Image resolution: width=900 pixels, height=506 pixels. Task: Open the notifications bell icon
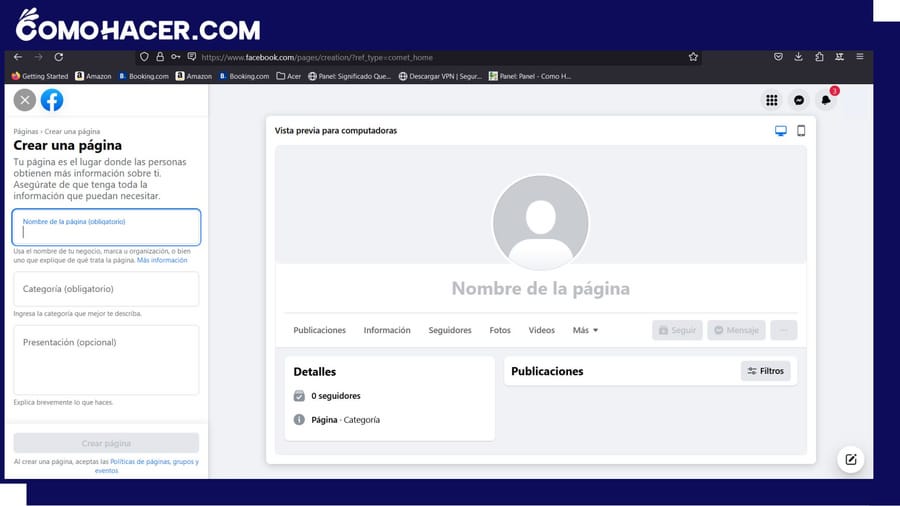826,100
